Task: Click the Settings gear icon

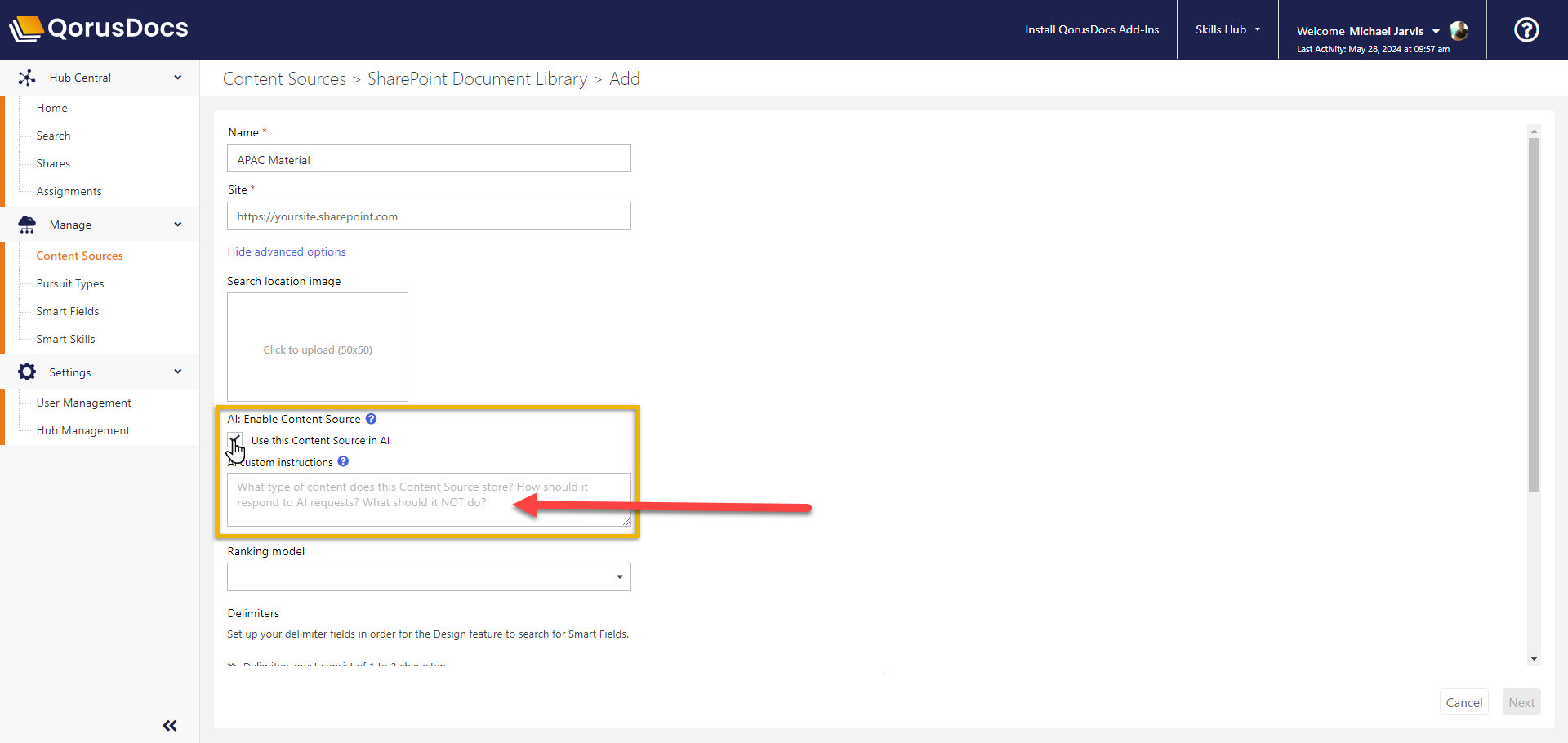Action: click(x=27, y=371)
